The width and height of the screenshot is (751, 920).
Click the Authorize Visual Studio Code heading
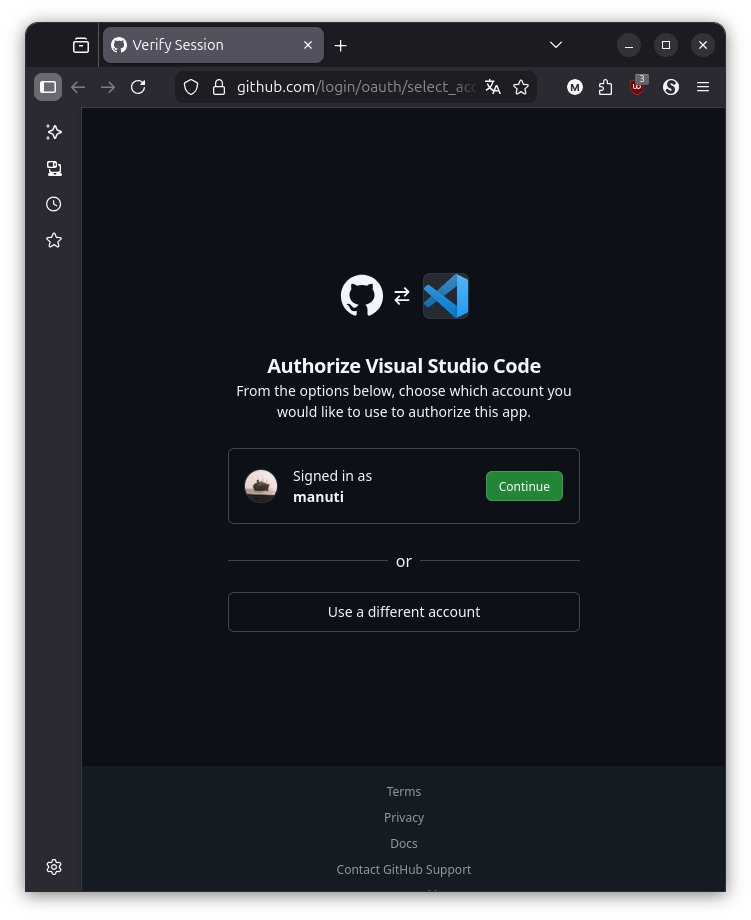click(404, 366)
